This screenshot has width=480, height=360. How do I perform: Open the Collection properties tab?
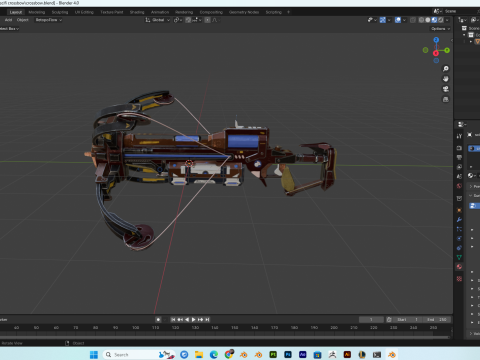(x=459, y=198)
